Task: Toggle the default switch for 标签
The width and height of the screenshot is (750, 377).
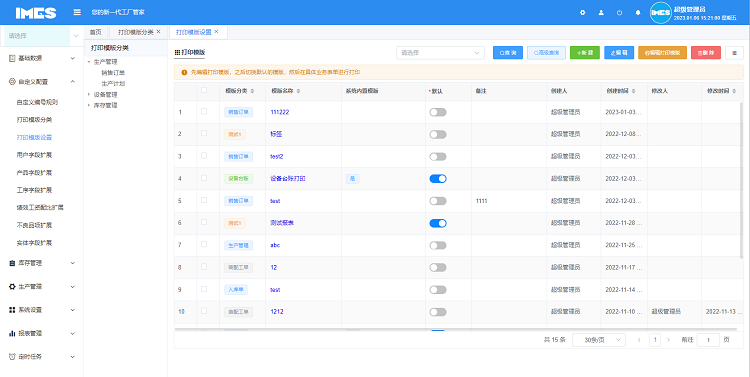Action: point(438,134)
